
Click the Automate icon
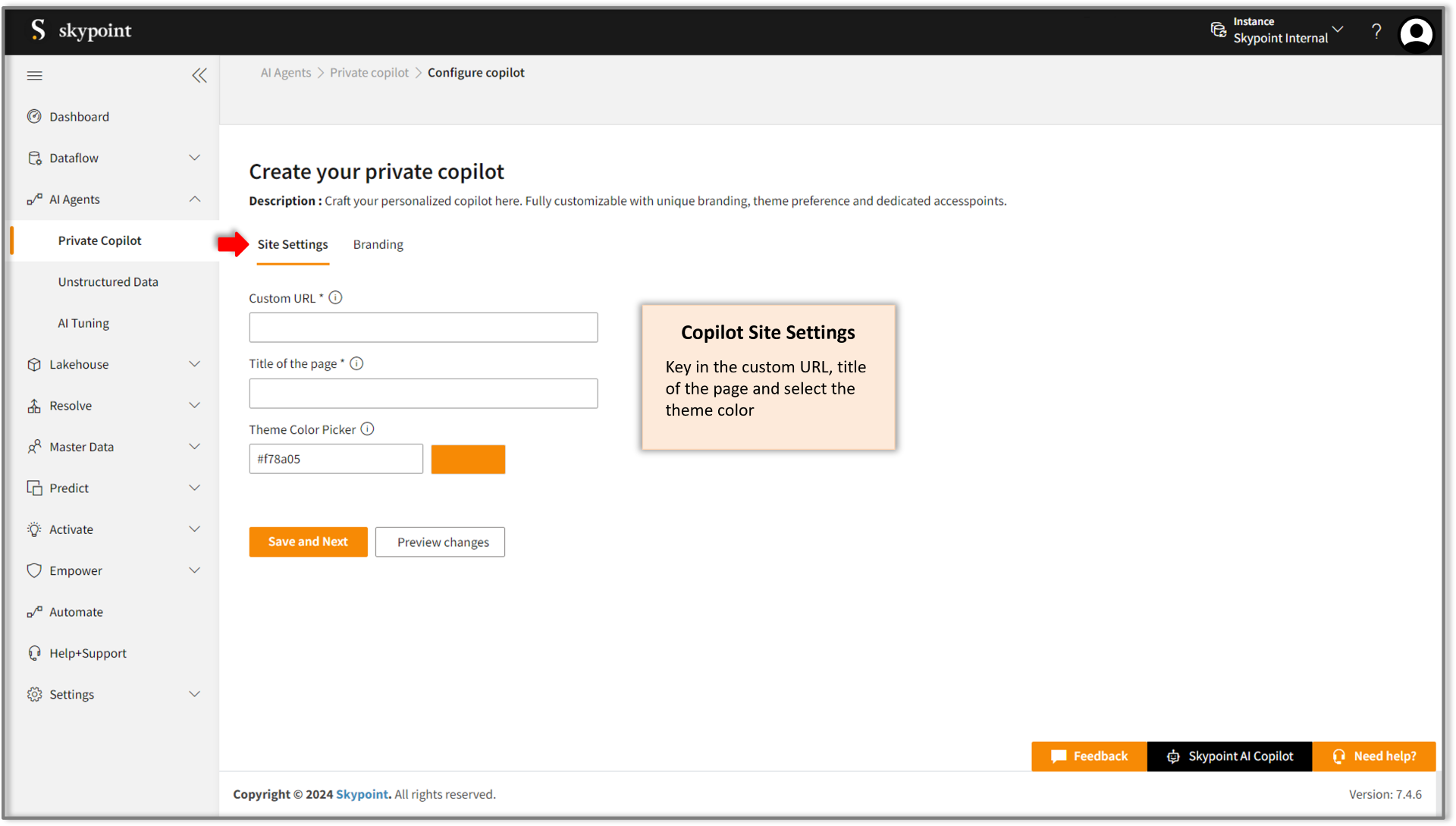point(34,611)
